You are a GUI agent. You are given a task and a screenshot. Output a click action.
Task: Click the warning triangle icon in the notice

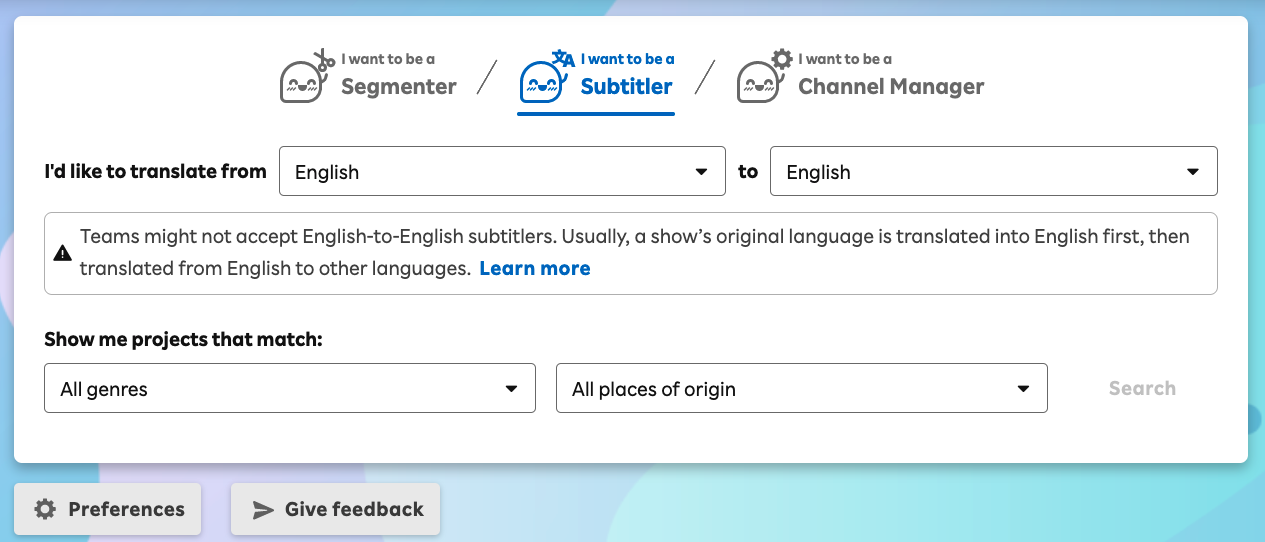coord(62,254)
